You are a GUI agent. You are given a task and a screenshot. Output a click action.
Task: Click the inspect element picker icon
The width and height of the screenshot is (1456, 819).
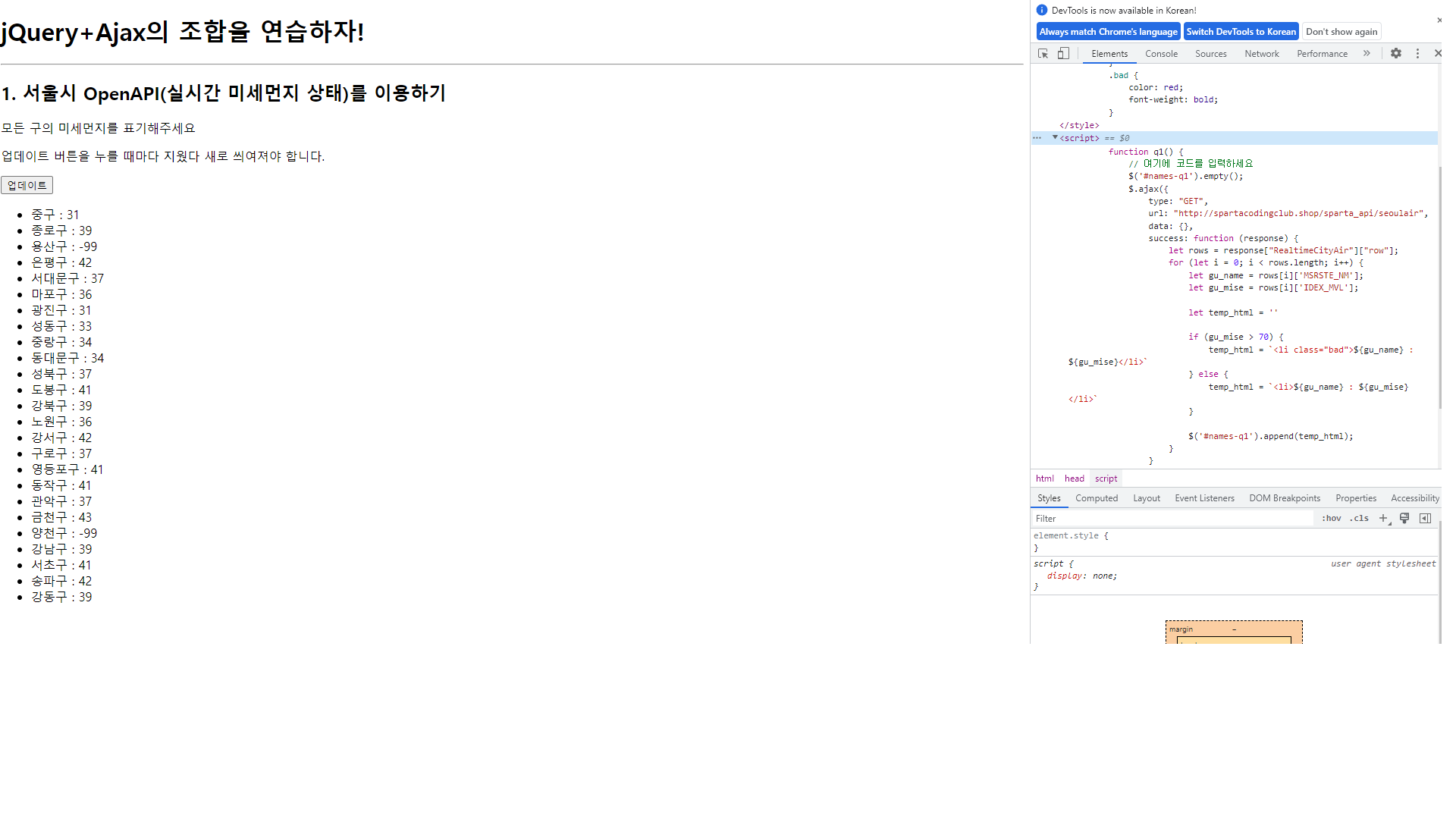coord(1043,54)
